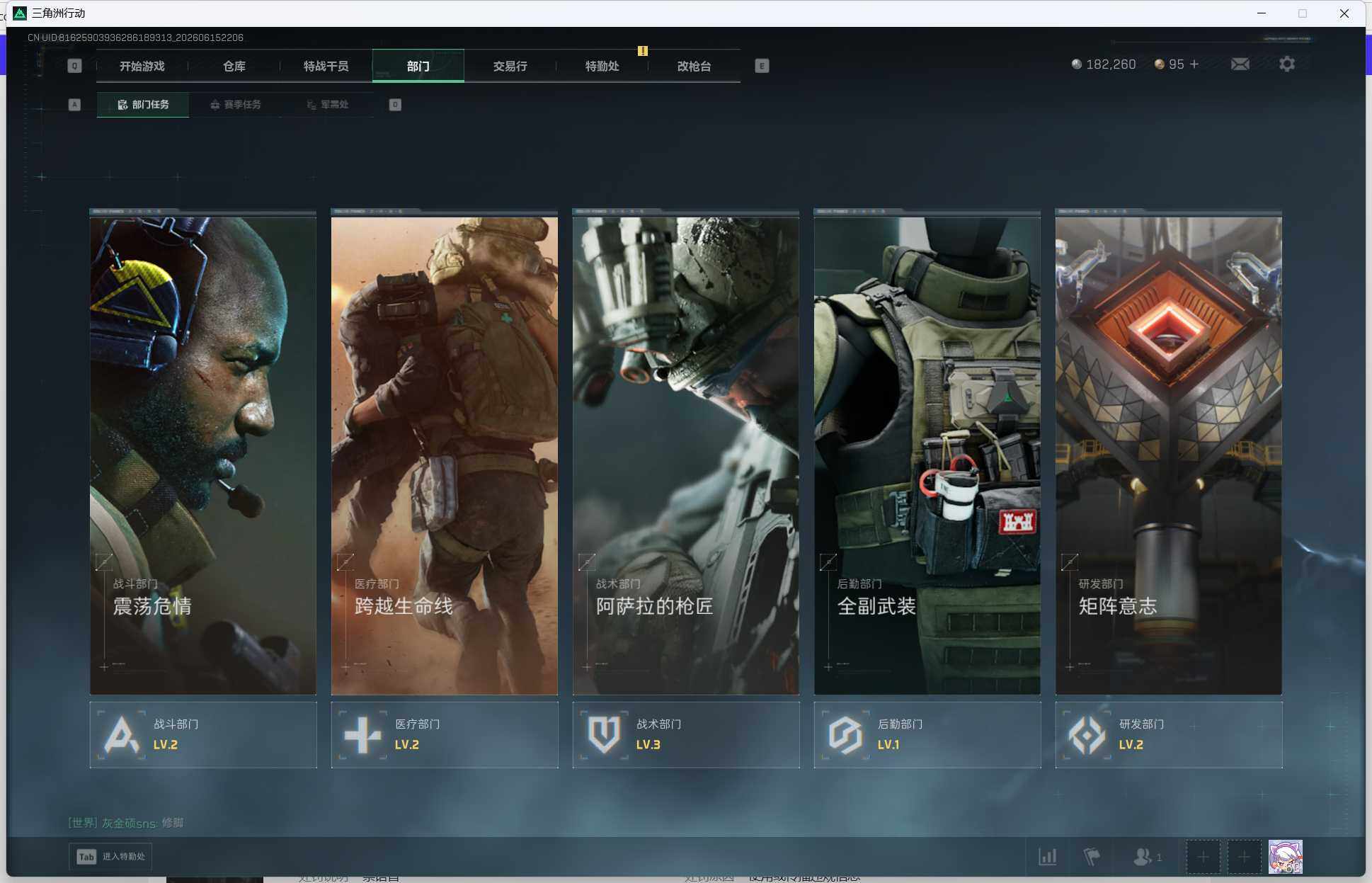
Task: Click the CN UID text at top
Action: (x=135, y=38)
